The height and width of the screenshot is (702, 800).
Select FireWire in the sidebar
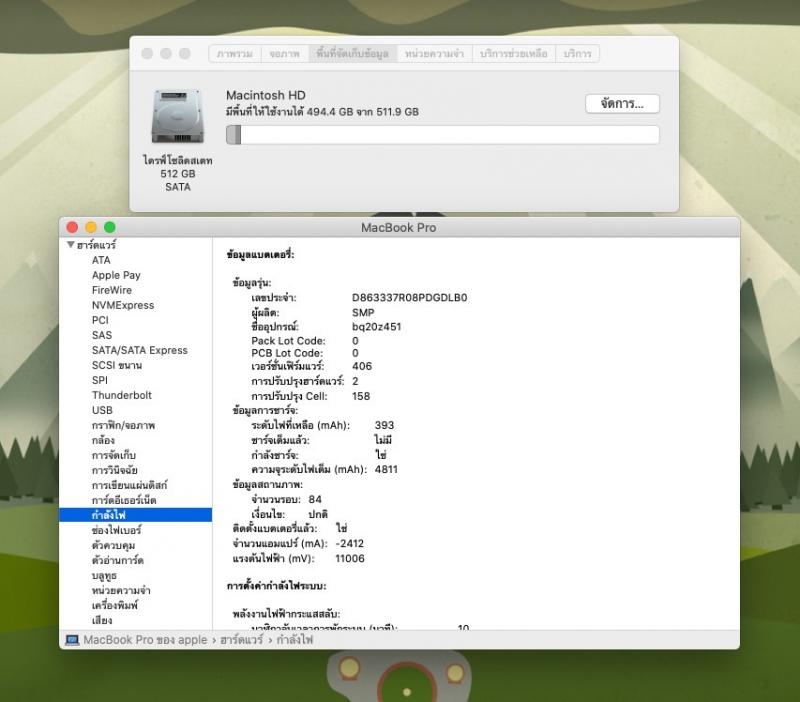coord(112,290)
